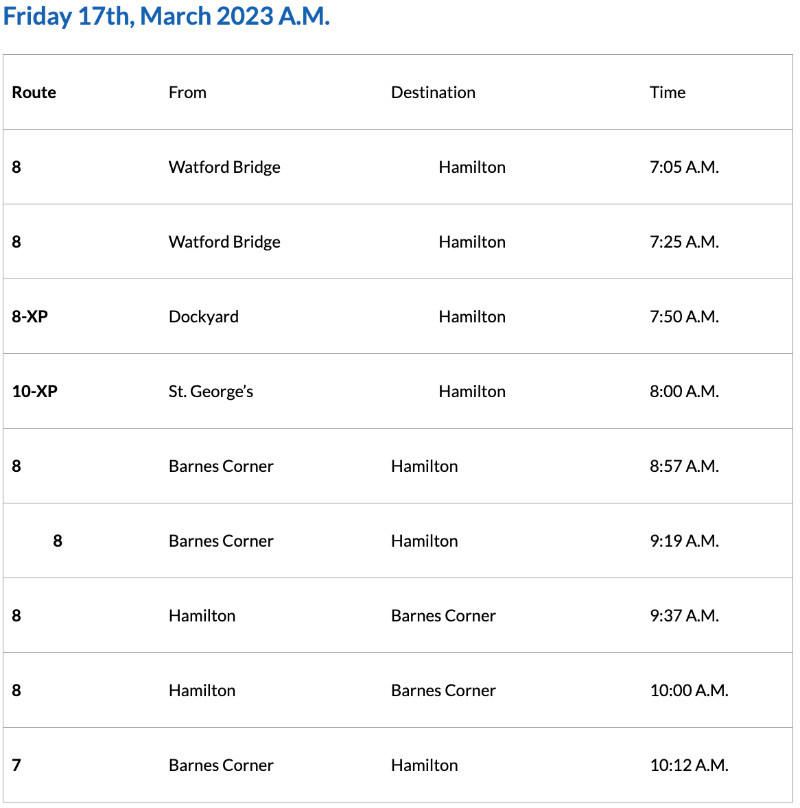800x808 pixels.
Task: Click Hamilton destination in the St. George's row
Action: [472, 391]
